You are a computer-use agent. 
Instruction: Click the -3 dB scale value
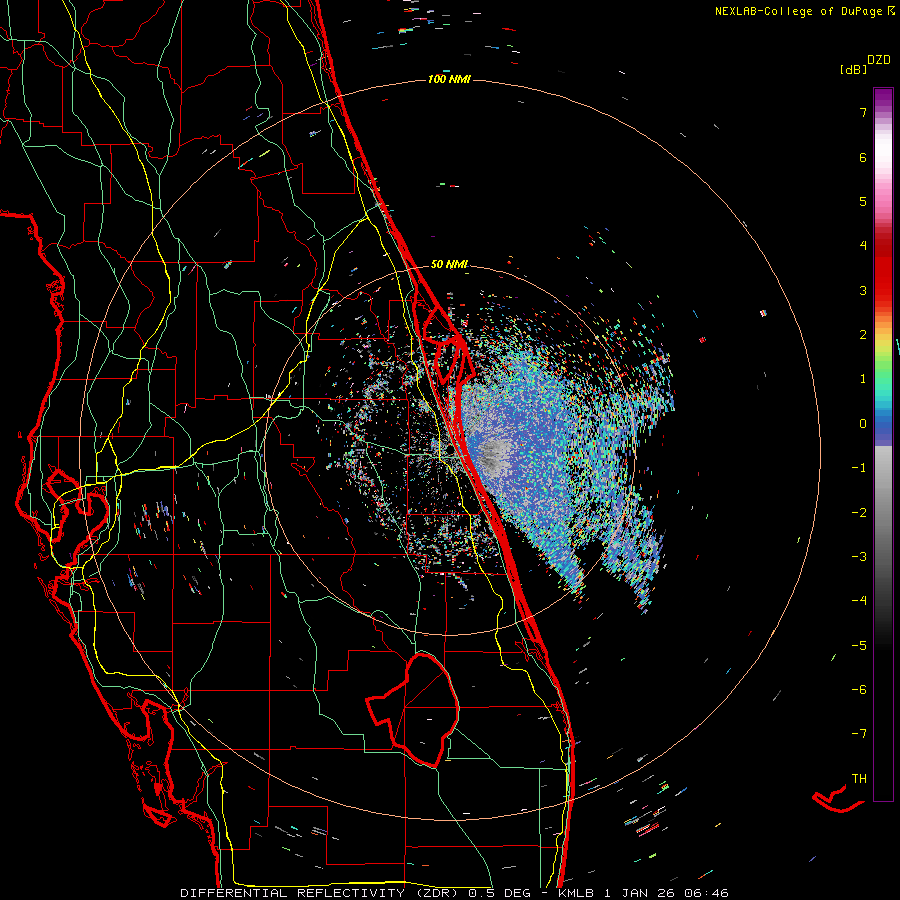point(859,557)
